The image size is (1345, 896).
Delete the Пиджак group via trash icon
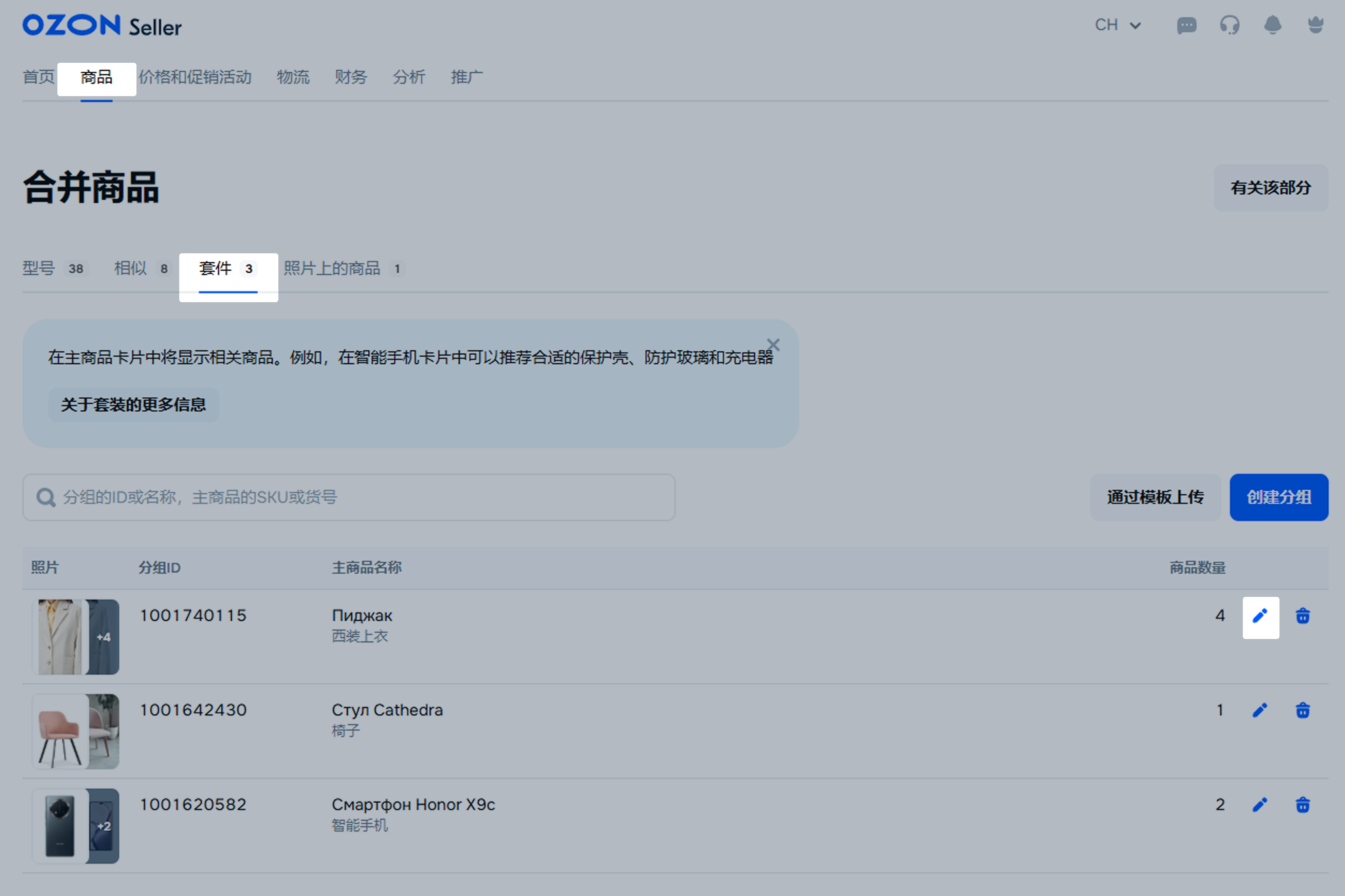tap(1302, 616)
